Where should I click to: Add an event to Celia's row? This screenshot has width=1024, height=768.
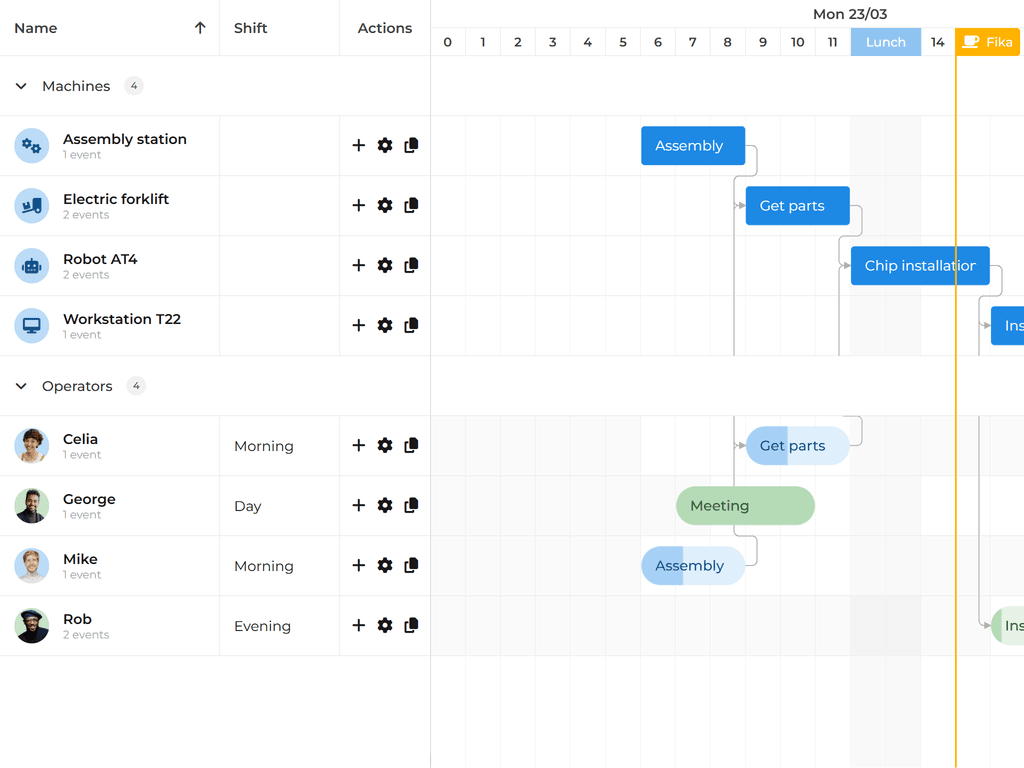point(358,445)
